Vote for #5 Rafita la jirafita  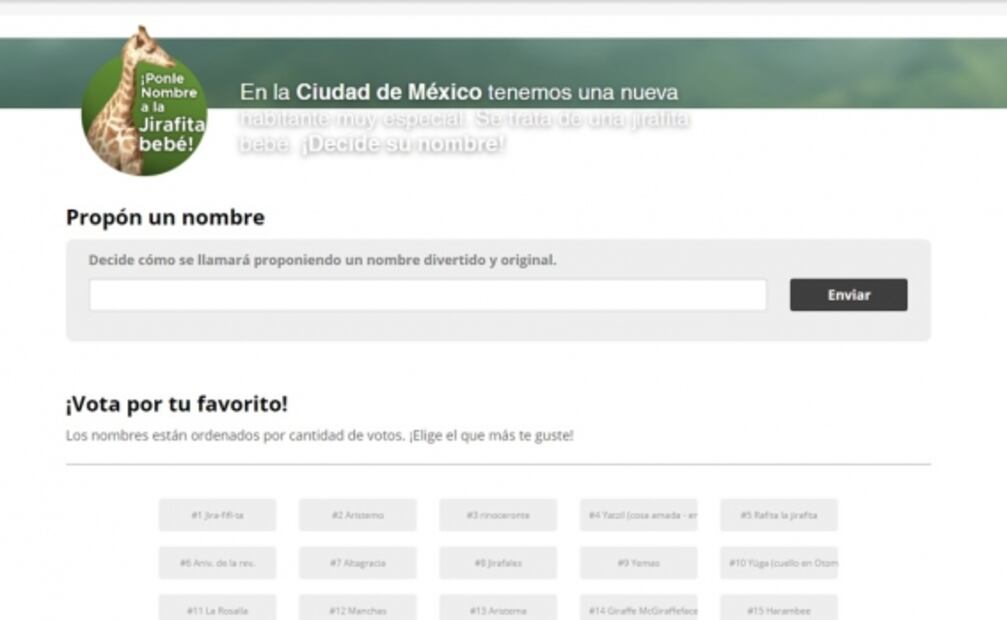(x=778, y=515)
